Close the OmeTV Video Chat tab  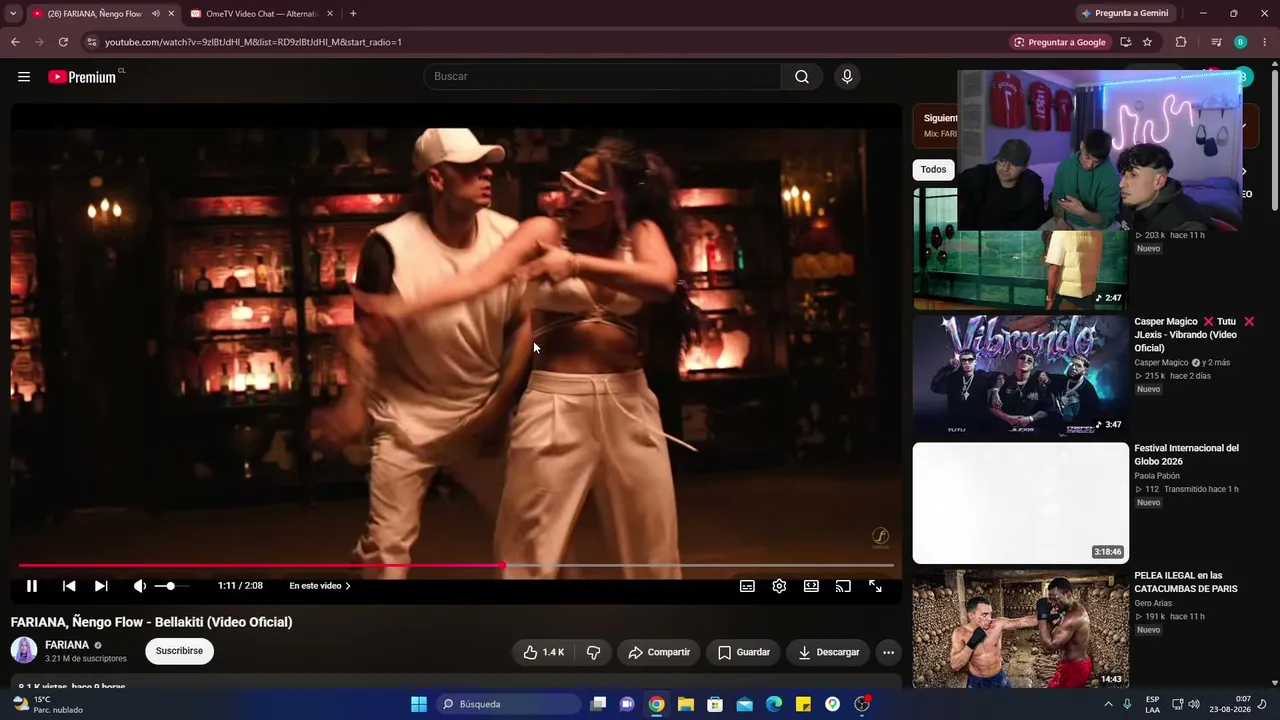coord(330,14)
